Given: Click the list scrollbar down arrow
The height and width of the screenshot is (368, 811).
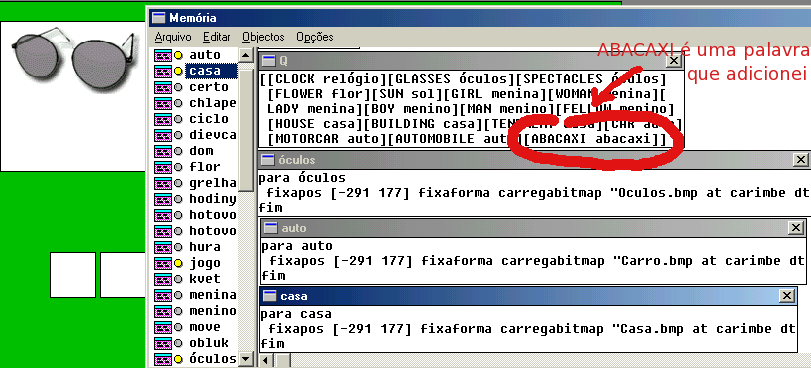Looking at the screenshot, I should tap(246, 358).
